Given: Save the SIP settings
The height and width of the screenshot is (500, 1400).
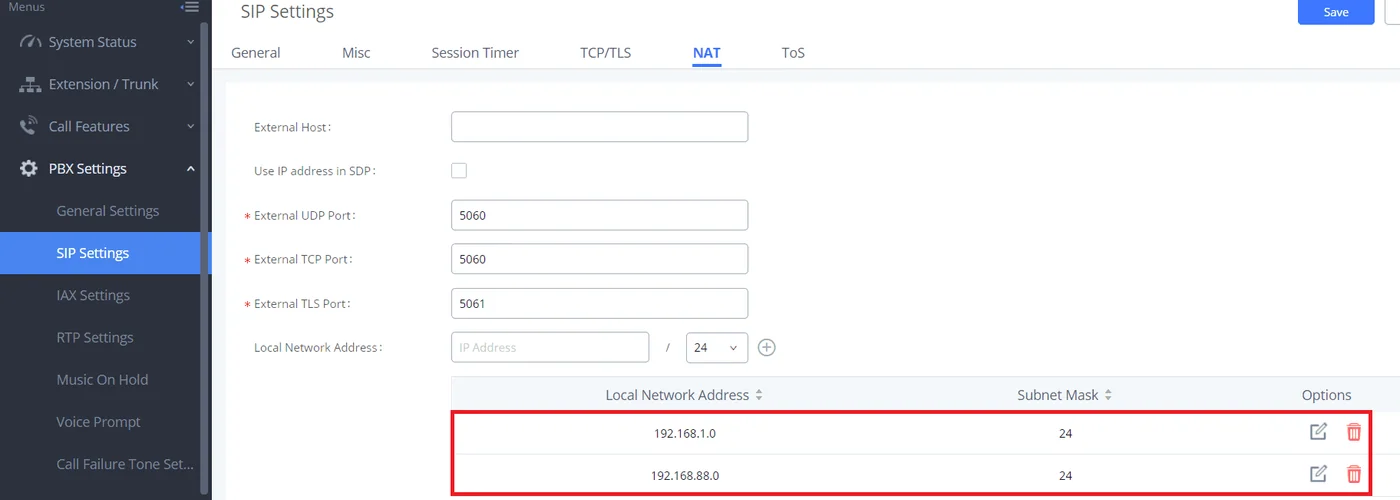Looking at the screenshot, I should point(1336,12).
